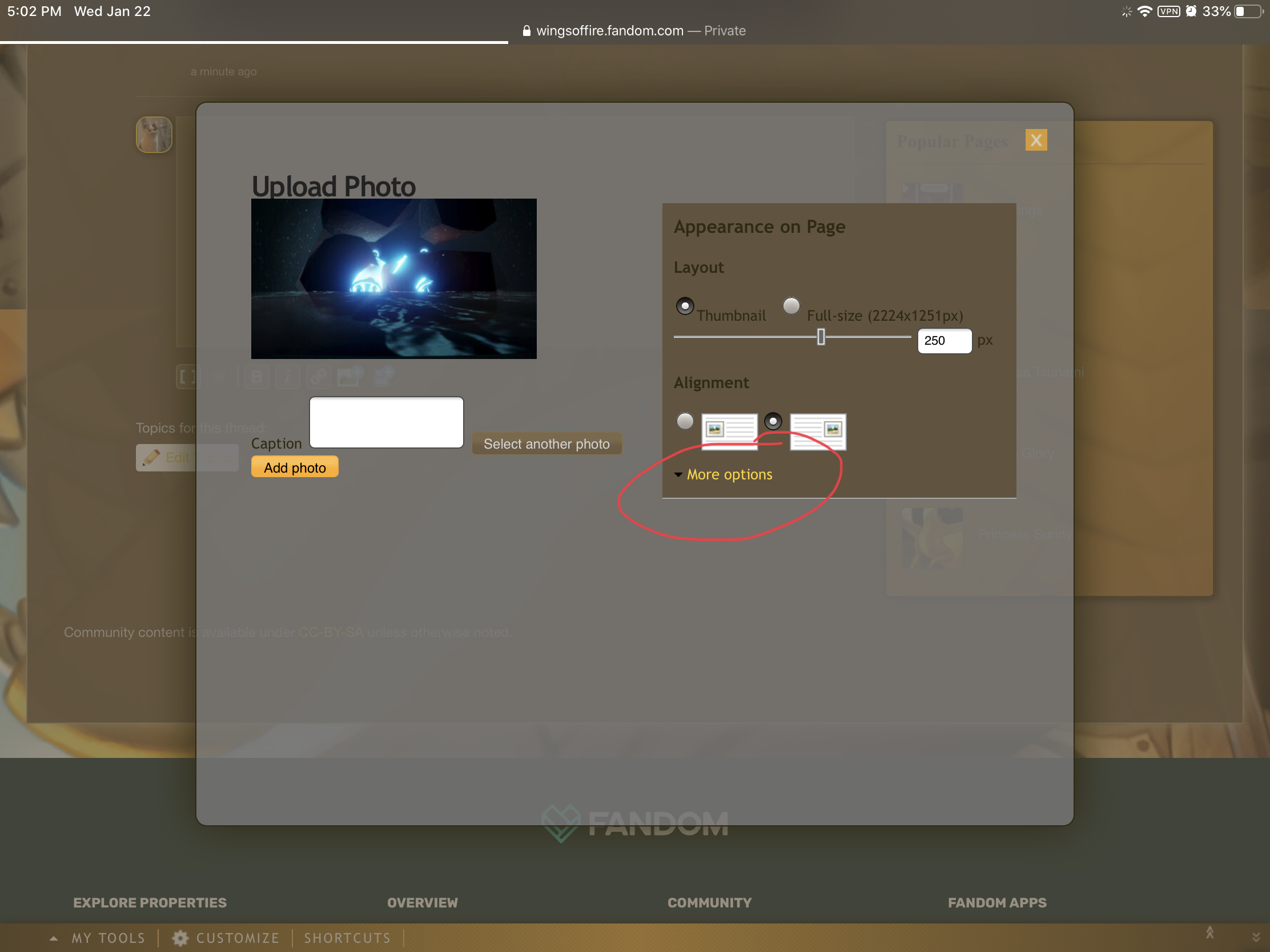
Task: Click the collapse toolbar chevron icon
Action: [x=1256, y=938]
